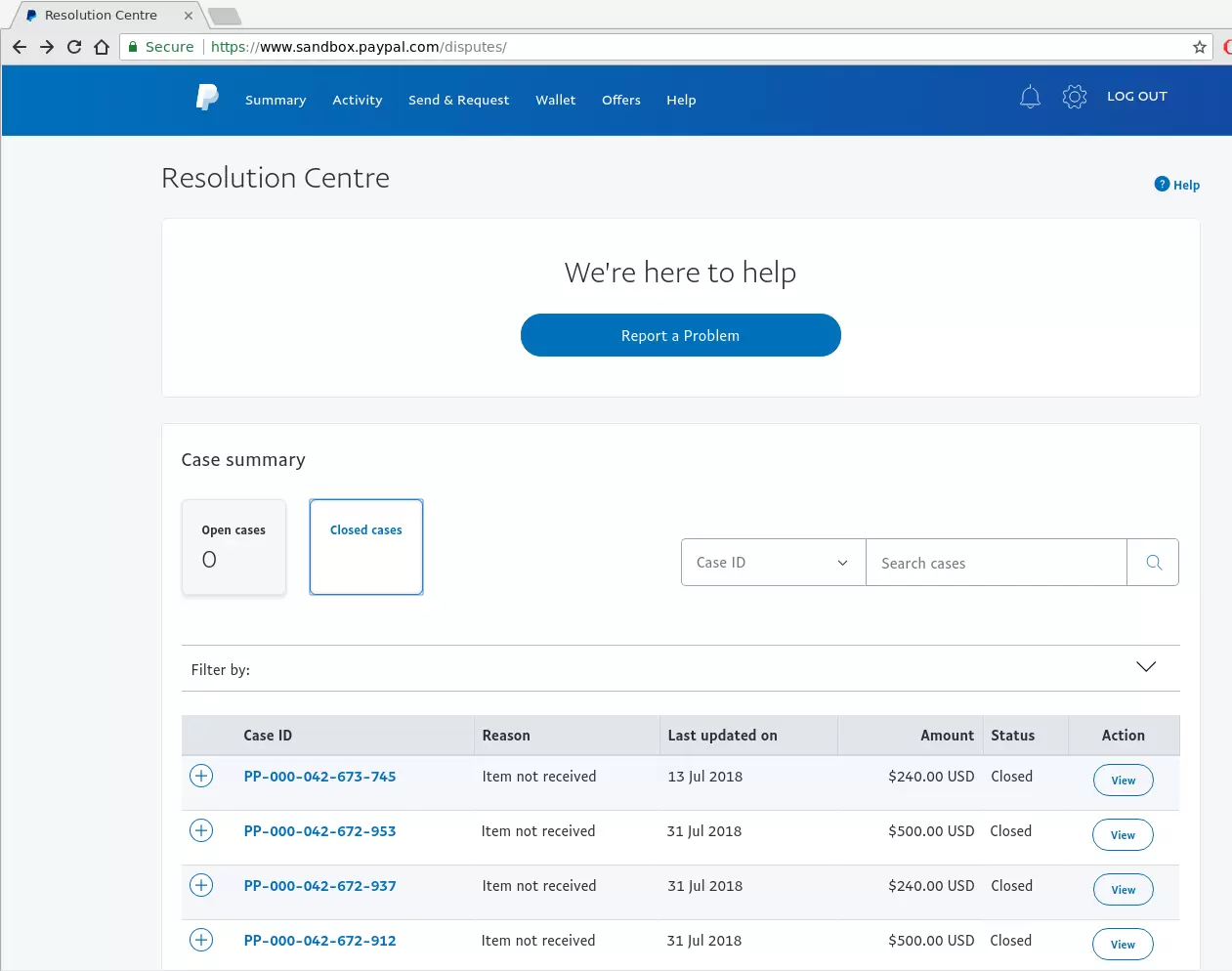Reload the page with the refresh icon
This screenshot has width=1232, height=971.
pyautogui.click(x=73, y=46)
